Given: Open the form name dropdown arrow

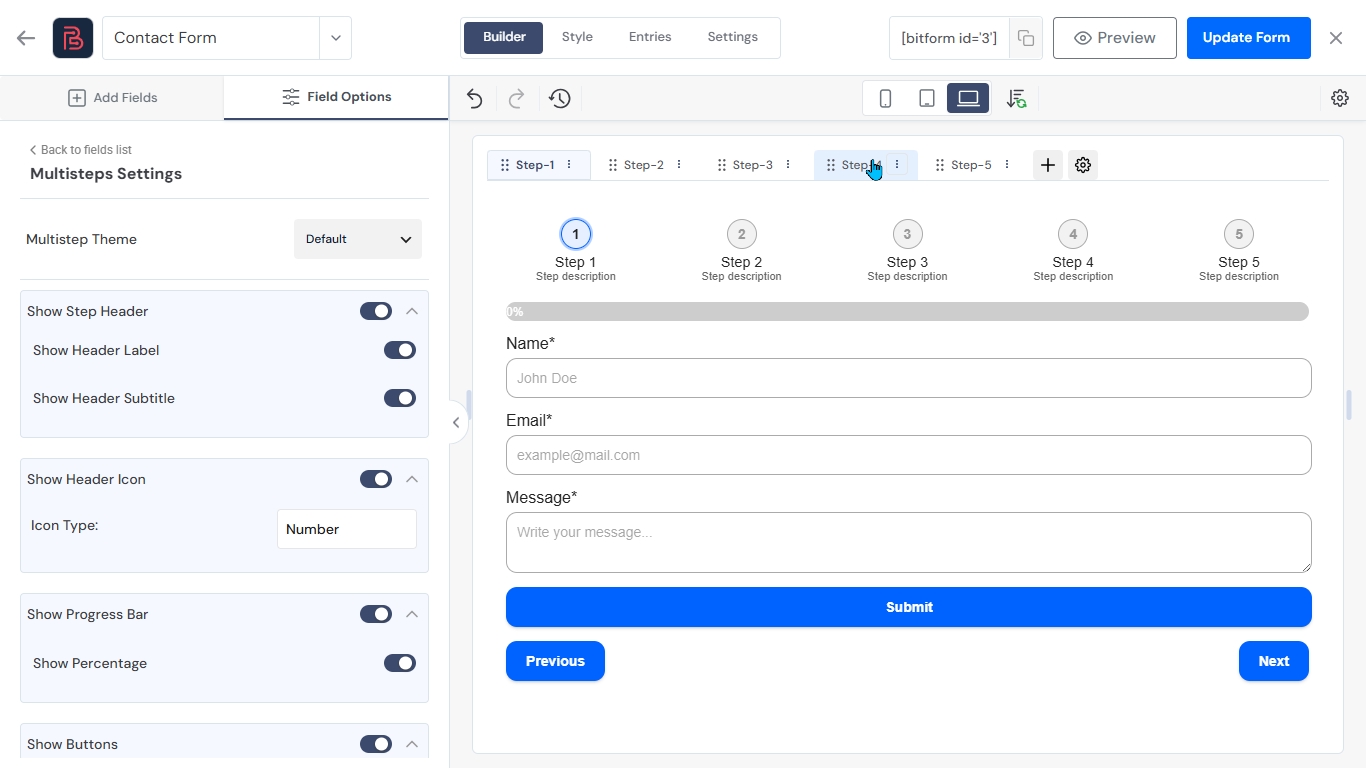Looking at the screenshot, I should click(336, 38).
